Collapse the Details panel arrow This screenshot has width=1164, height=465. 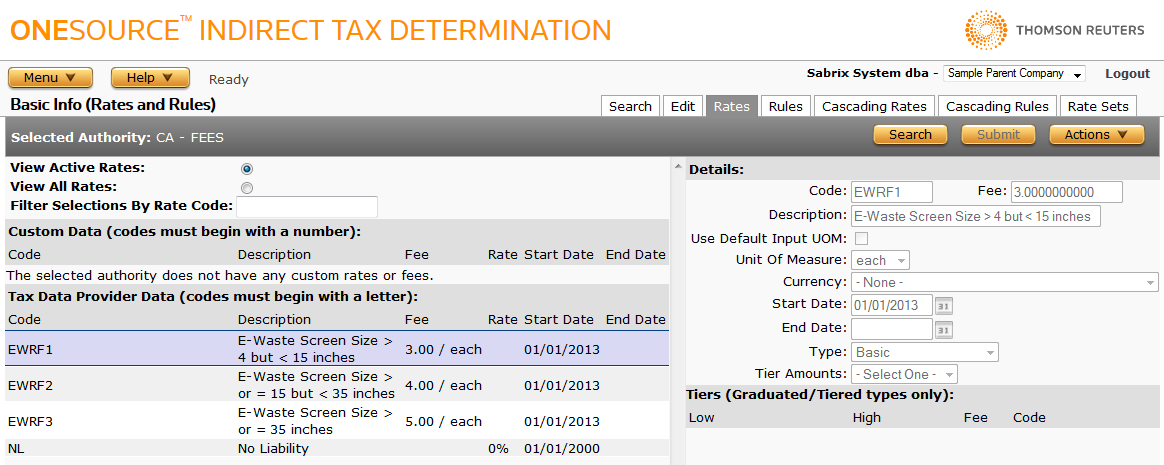[678, 167]
